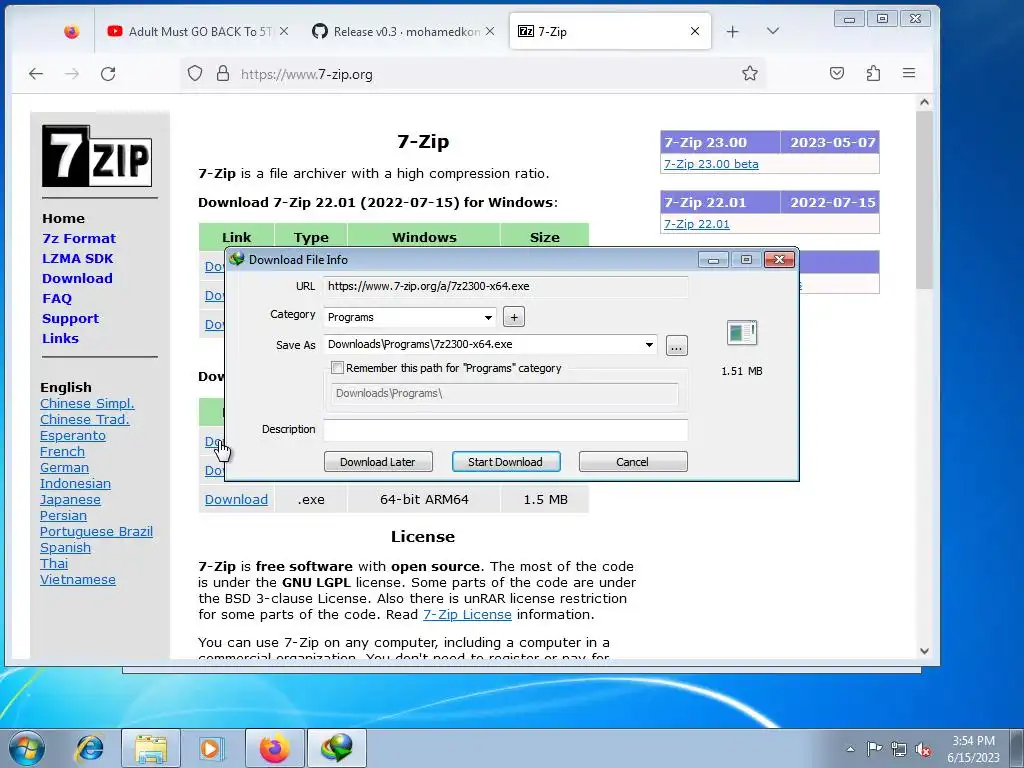Click the 7-Zip logo image

point(97,156)
